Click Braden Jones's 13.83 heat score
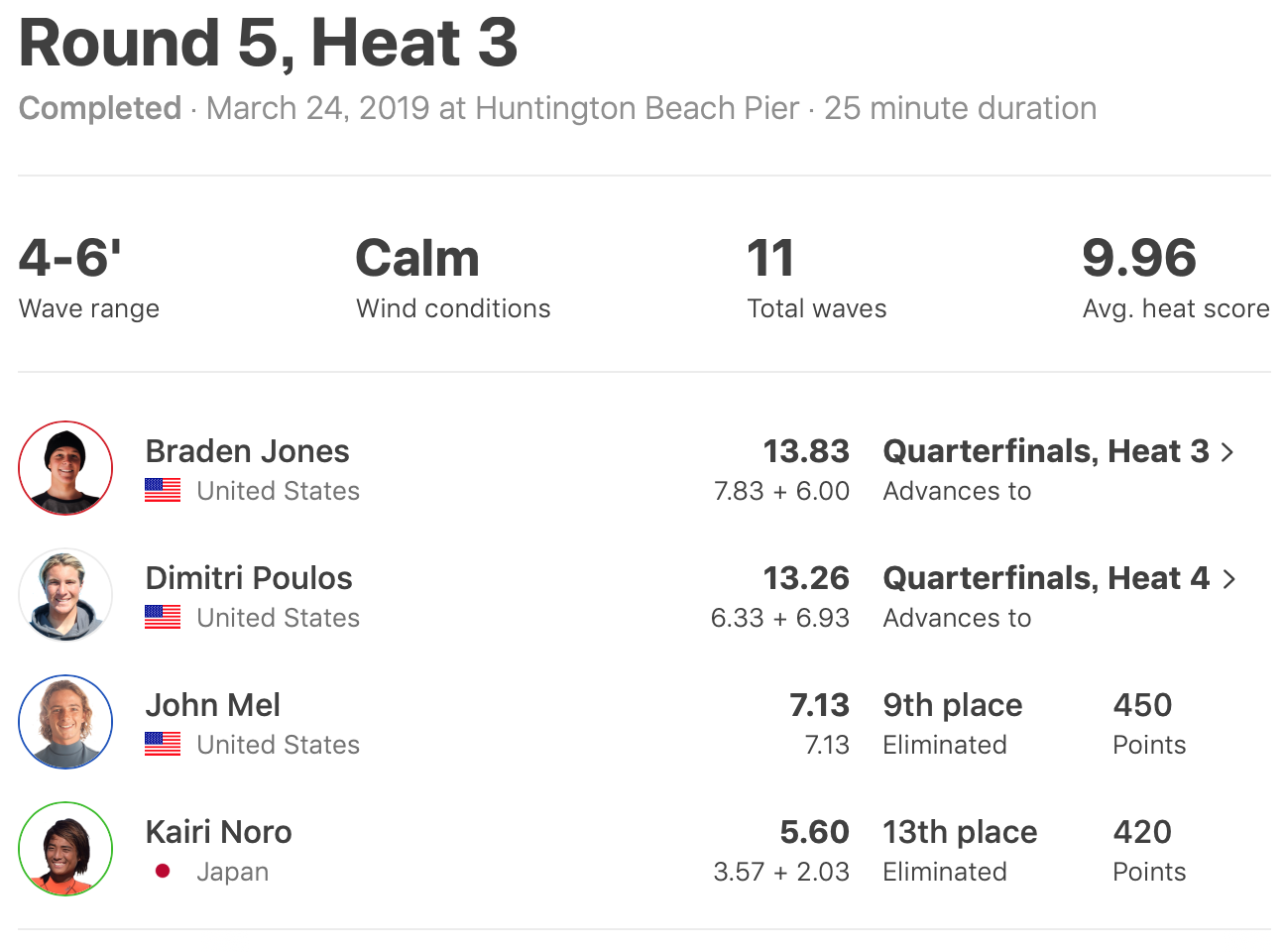The image size is (1285, 952). click(x=805, y=451)
